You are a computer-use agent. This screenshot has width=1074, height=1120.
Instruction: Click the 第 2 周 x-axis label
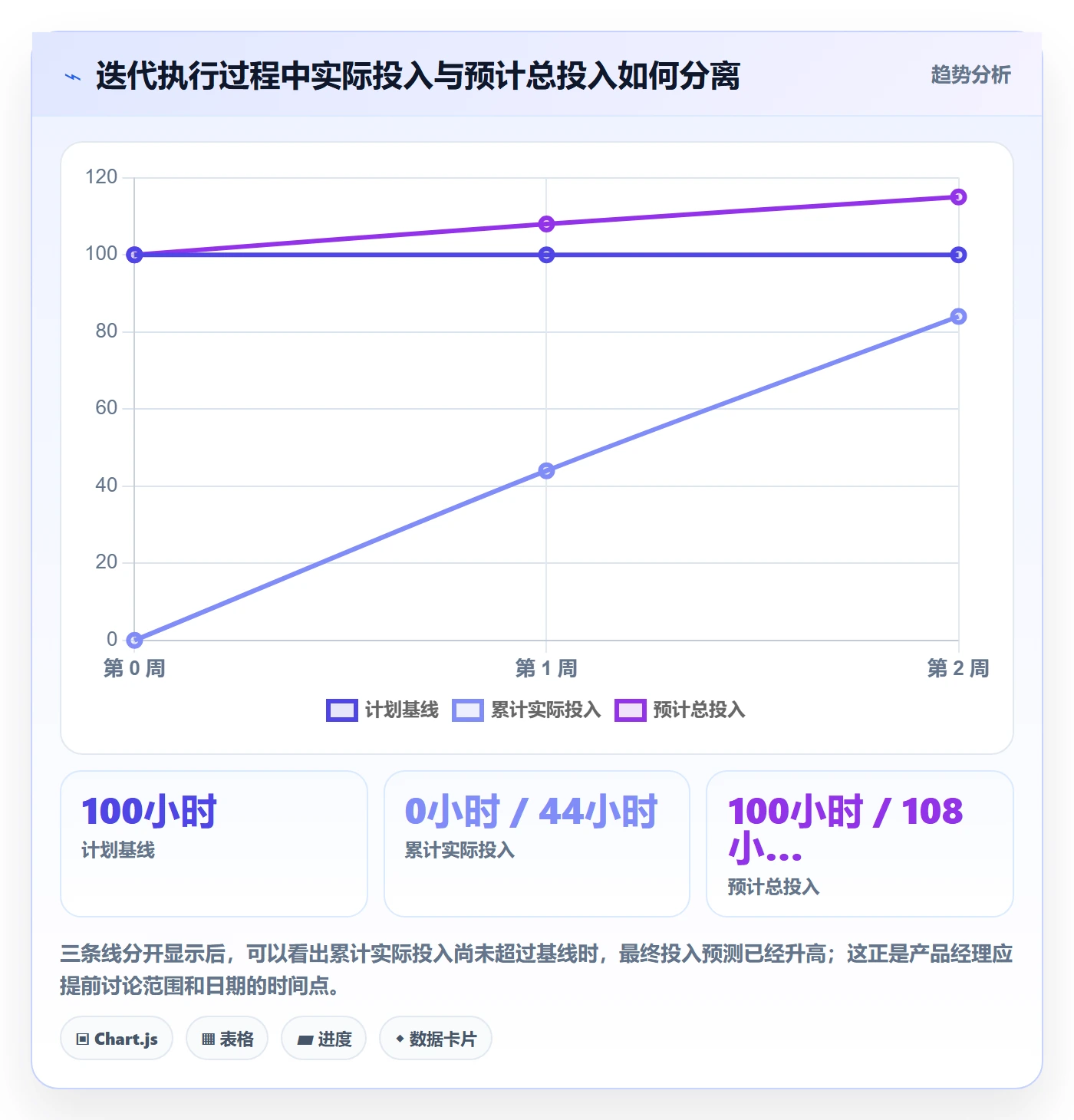pyautogui.click(x=958, y=668)
